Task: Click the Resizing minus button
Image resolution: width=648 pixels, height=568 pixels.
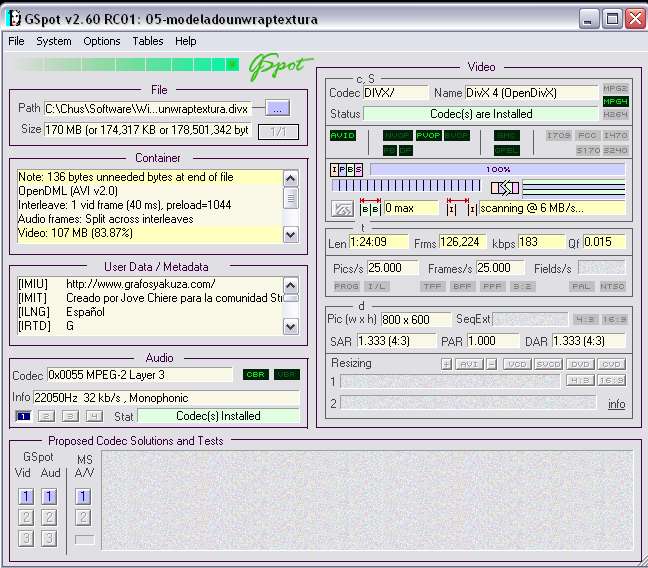Action: coord(491,364)
